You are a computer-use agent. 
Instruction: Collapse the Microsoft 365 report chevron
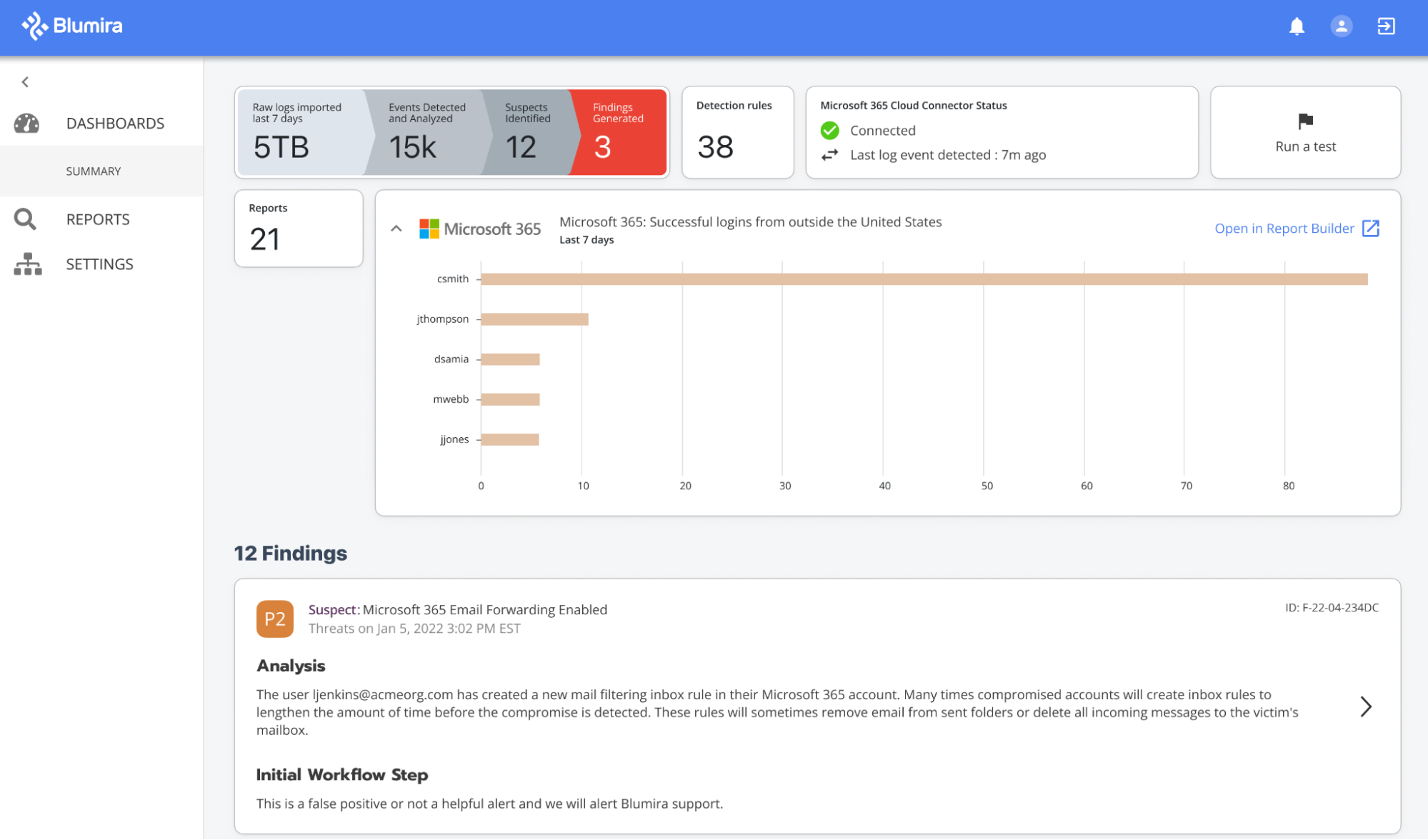click(x=396, y=229)
